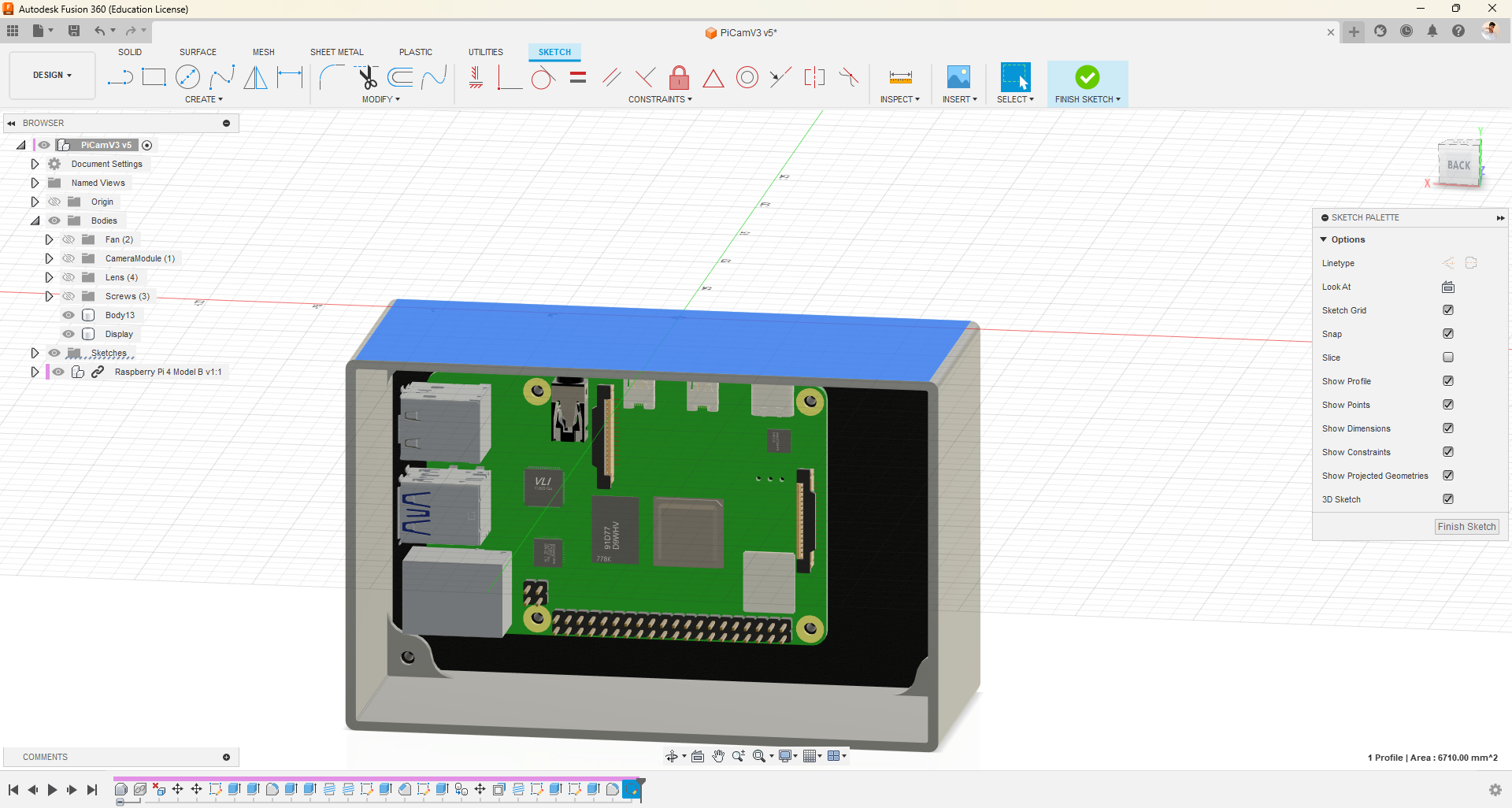Expand the Lens (4) folder

coord(49,277)
